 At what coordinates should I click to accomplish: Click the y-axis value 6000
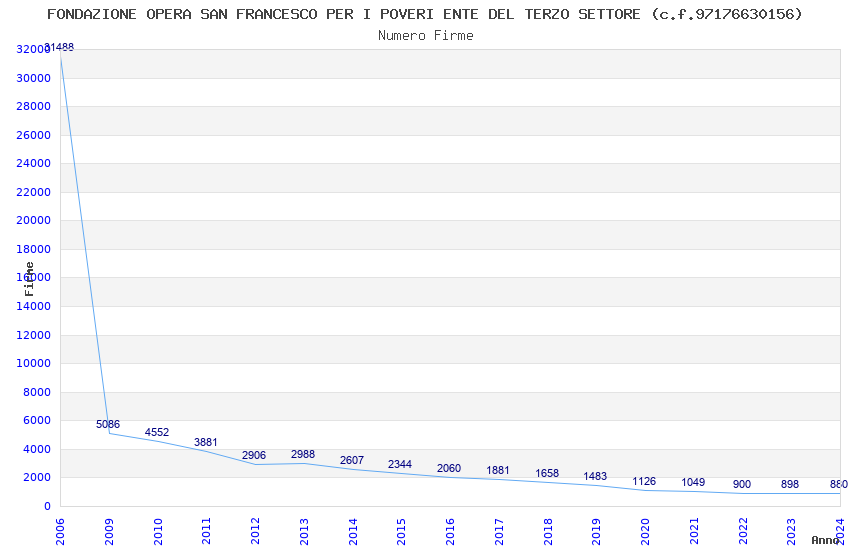click(x=37, y=420)
